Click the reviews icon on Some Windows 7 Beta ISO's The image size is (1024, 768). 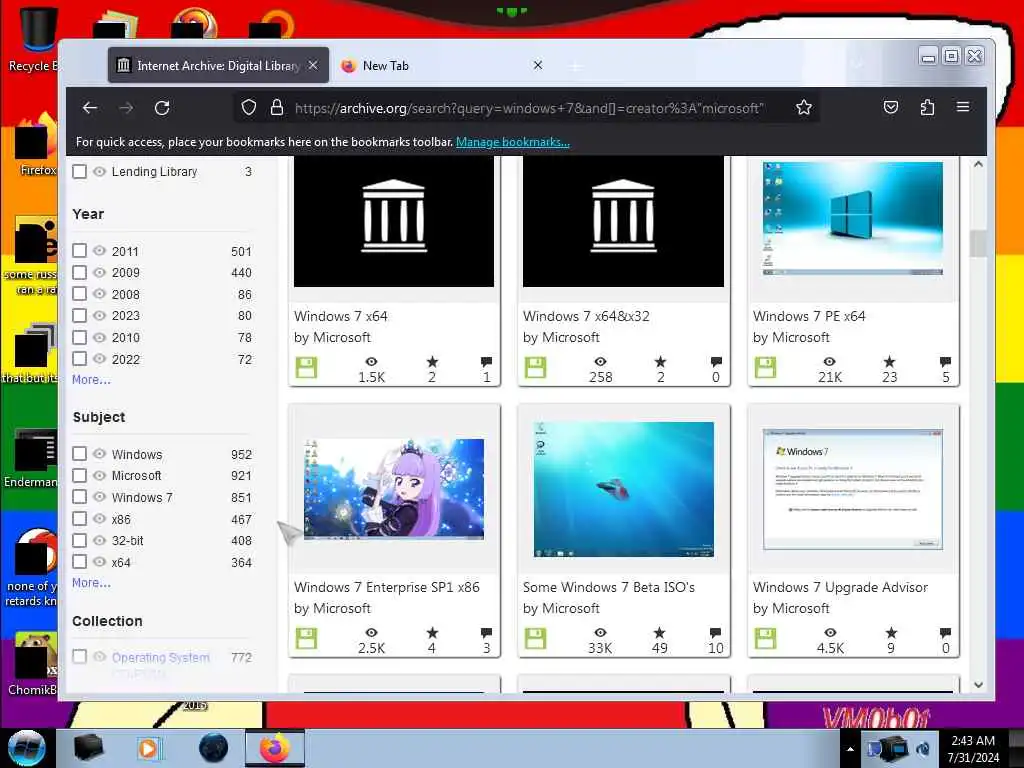pos(716,632)
